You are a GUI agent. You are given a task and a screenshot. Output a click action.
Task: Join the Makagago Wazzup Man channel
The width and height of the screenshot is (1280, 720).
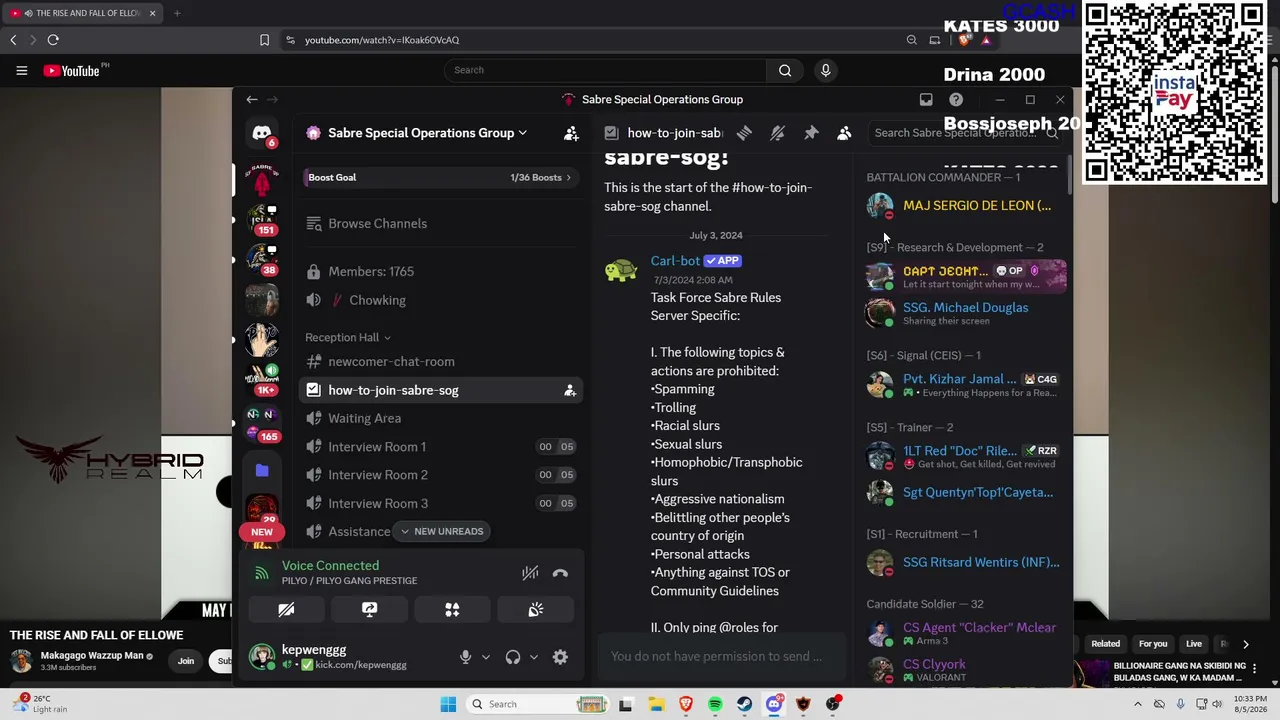tap(186, 661)
